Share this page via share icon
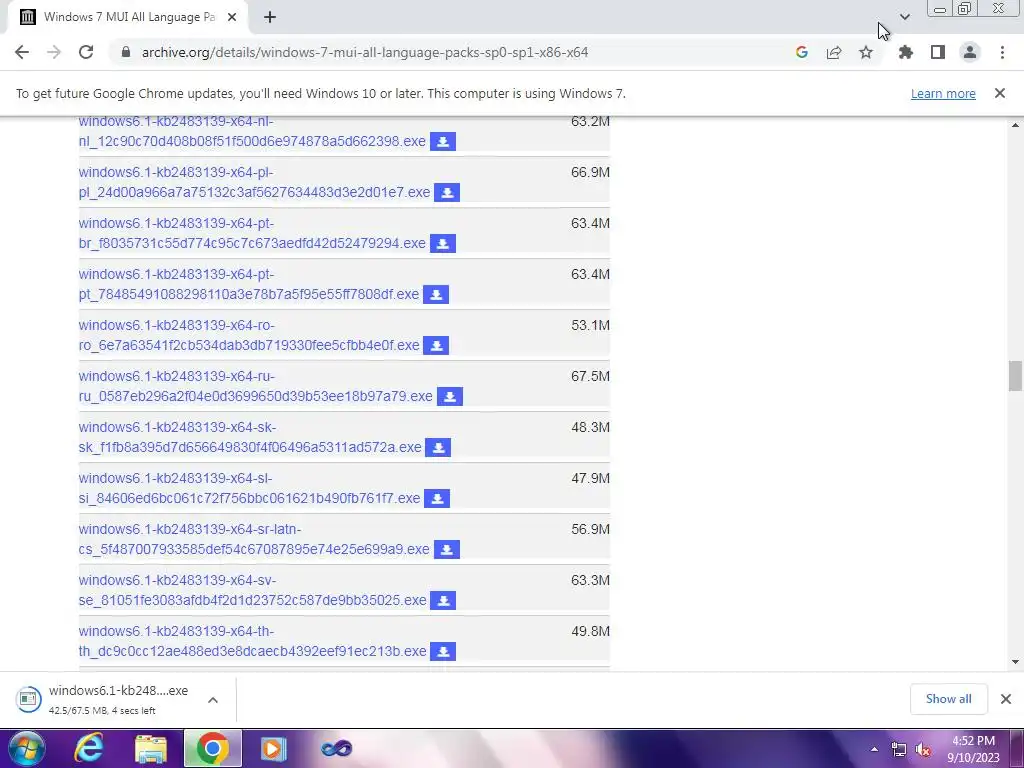This screenshot has width=1024, height=768. (x=834, y=52)
